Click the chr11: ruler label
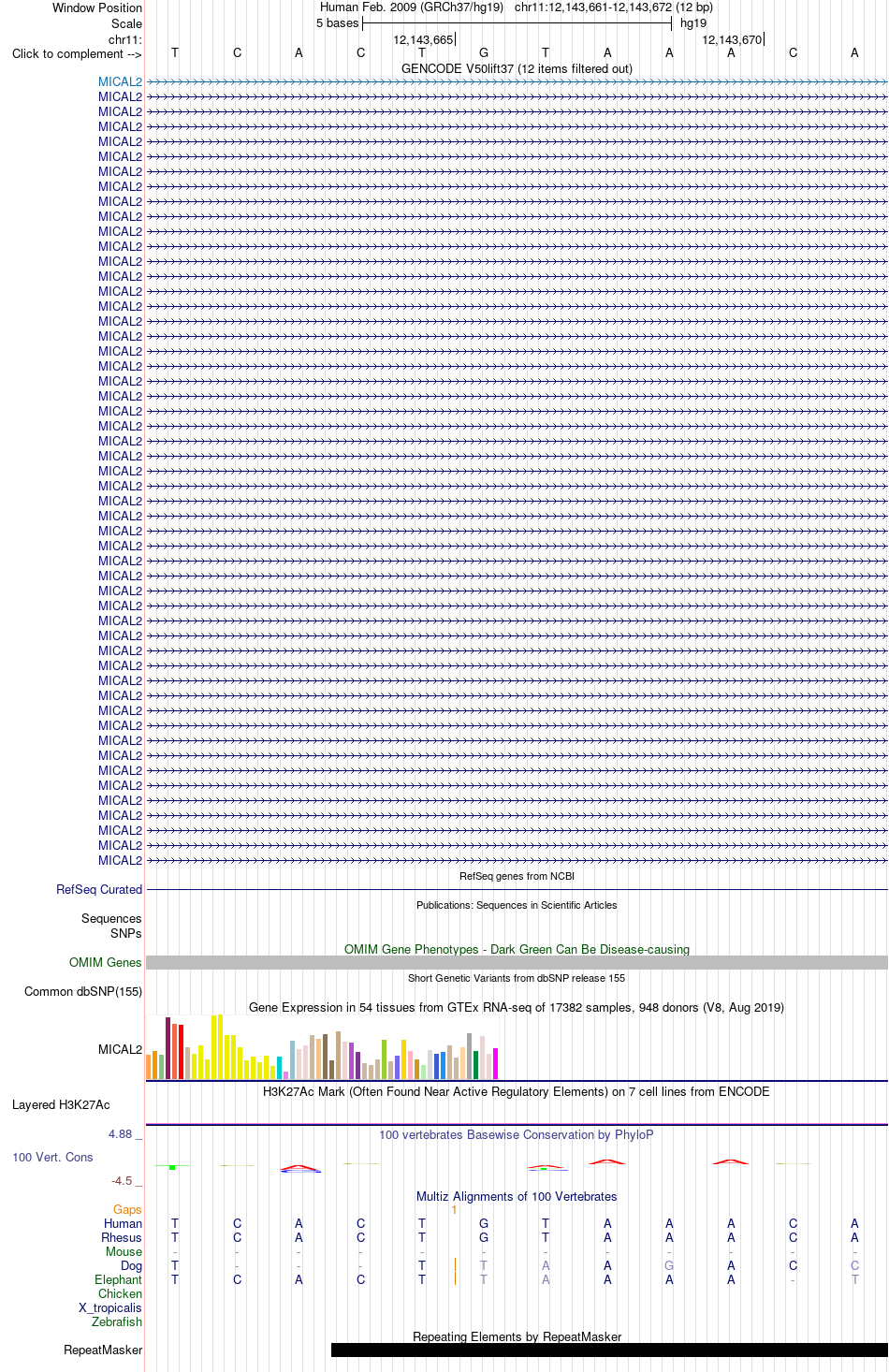The width and height of the screenshot is (889, 1372). click(125, 39)
